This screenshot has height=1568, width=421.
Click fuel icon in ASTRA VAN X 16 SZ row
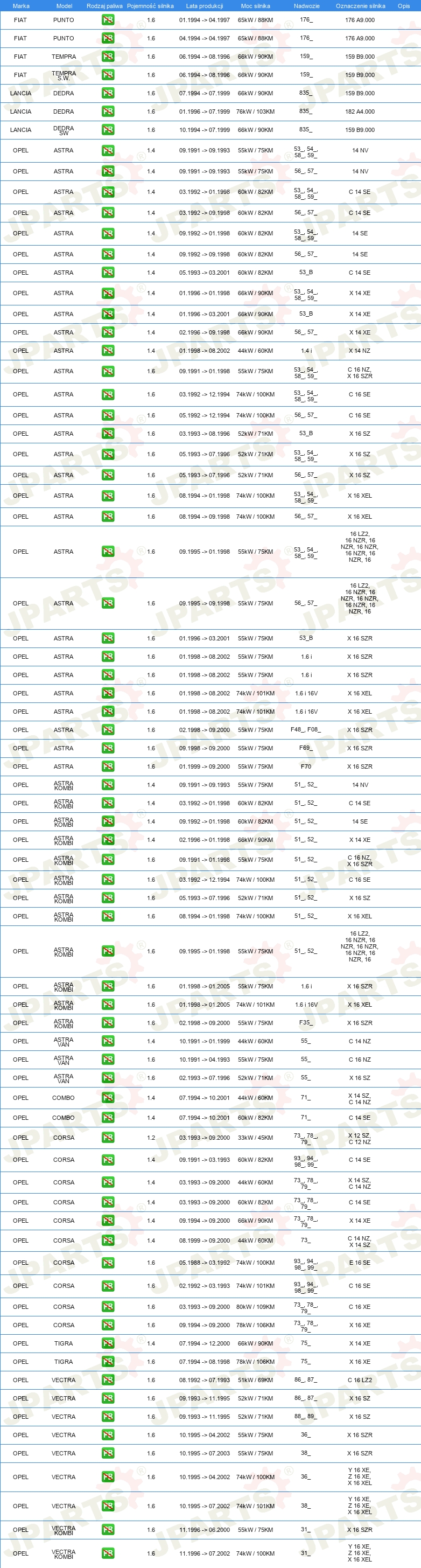click(x=108, y=1077)
